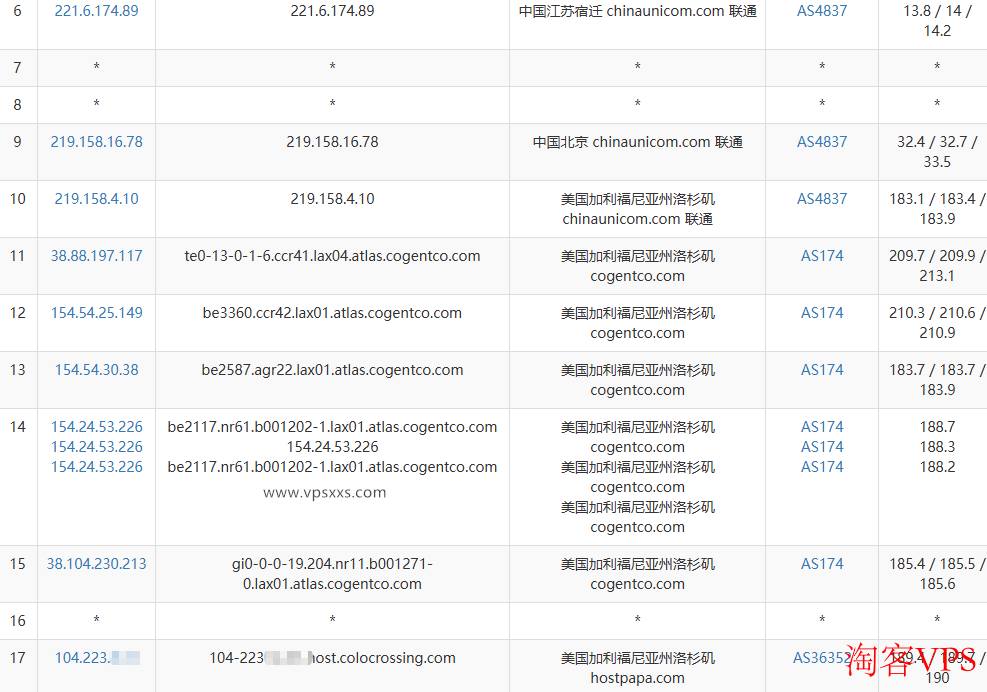Select hostname cell 219.158.16.78

[x=332, y=142]
